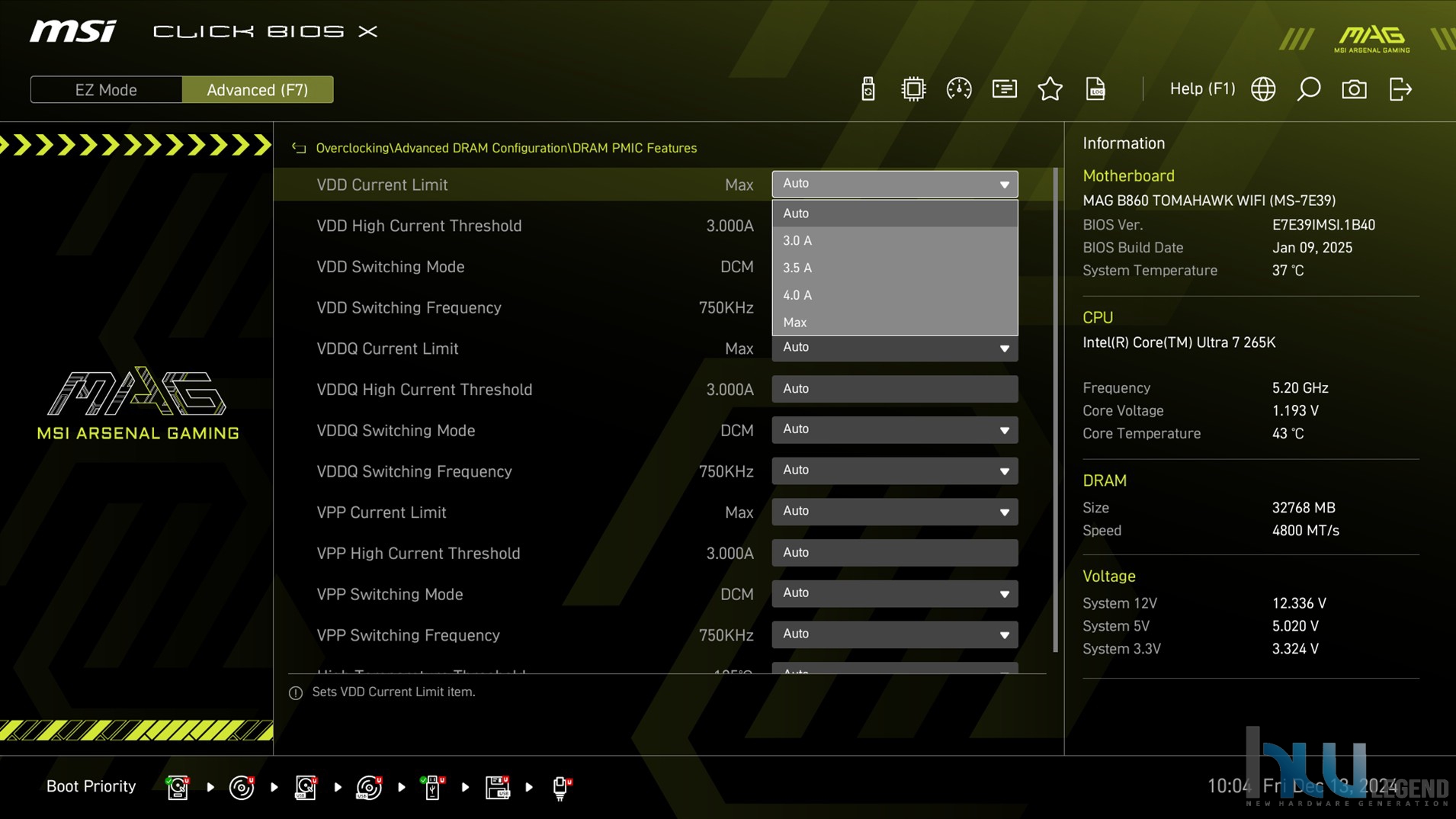Viewport: 1456px width, 819px height.
Task: Open the speedometer performance icon
Action: tap(959, 89)
